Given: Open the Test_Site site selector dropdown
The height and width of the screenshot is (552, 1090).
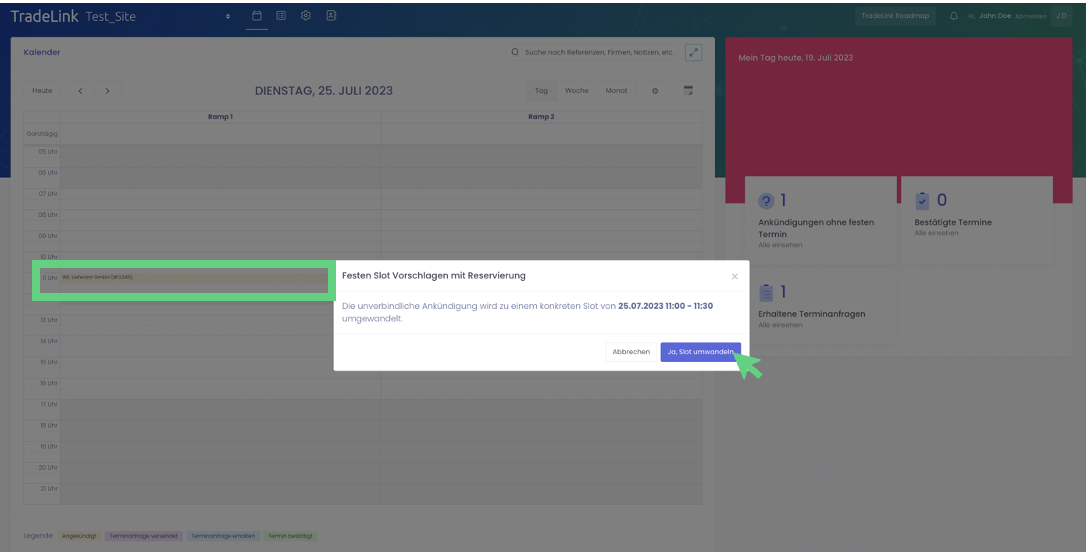Looking at the screenshot, I should tap(227, 17).
